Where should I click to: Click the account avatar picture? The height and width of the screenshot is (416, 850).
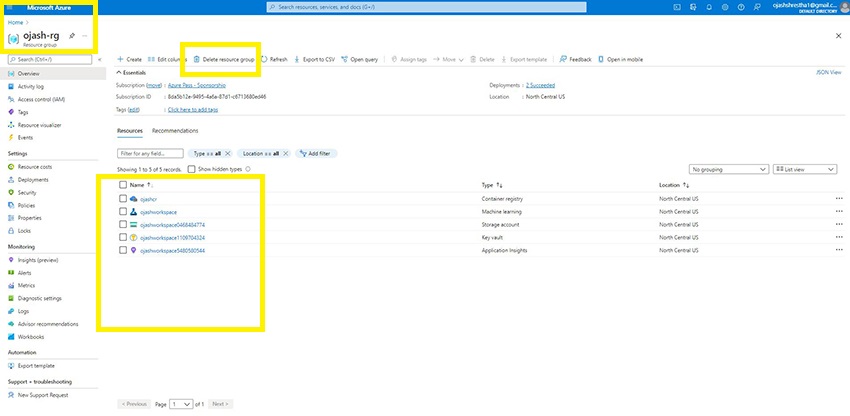pos(843,7)
